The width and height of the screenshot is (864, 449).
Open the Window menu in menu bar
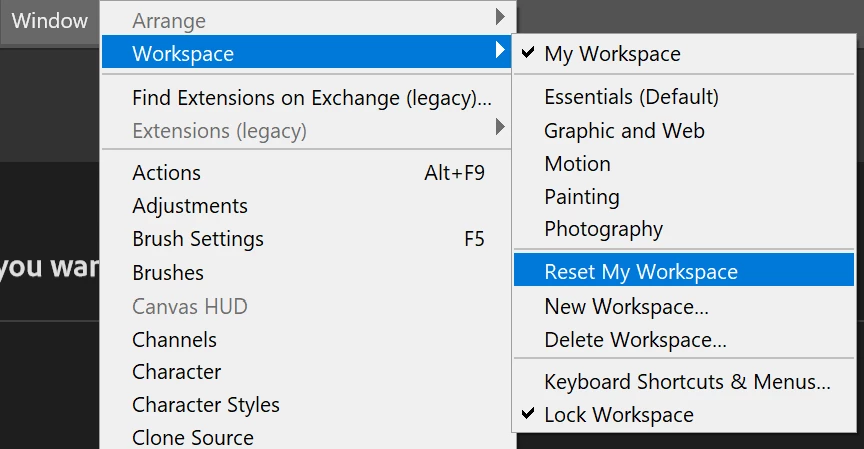coord(49,21)
